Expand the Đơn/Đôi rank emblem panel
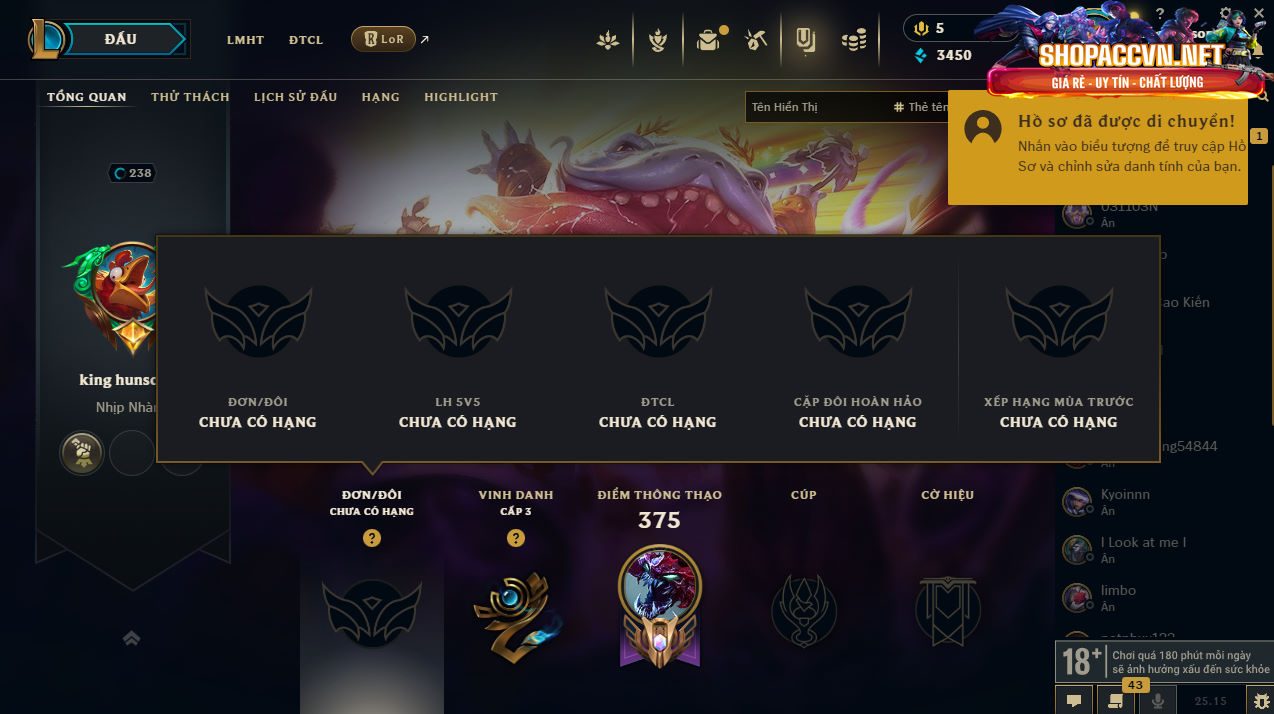Image resolution: width=1274 pixels, height=714 pixels. point(372,613)
